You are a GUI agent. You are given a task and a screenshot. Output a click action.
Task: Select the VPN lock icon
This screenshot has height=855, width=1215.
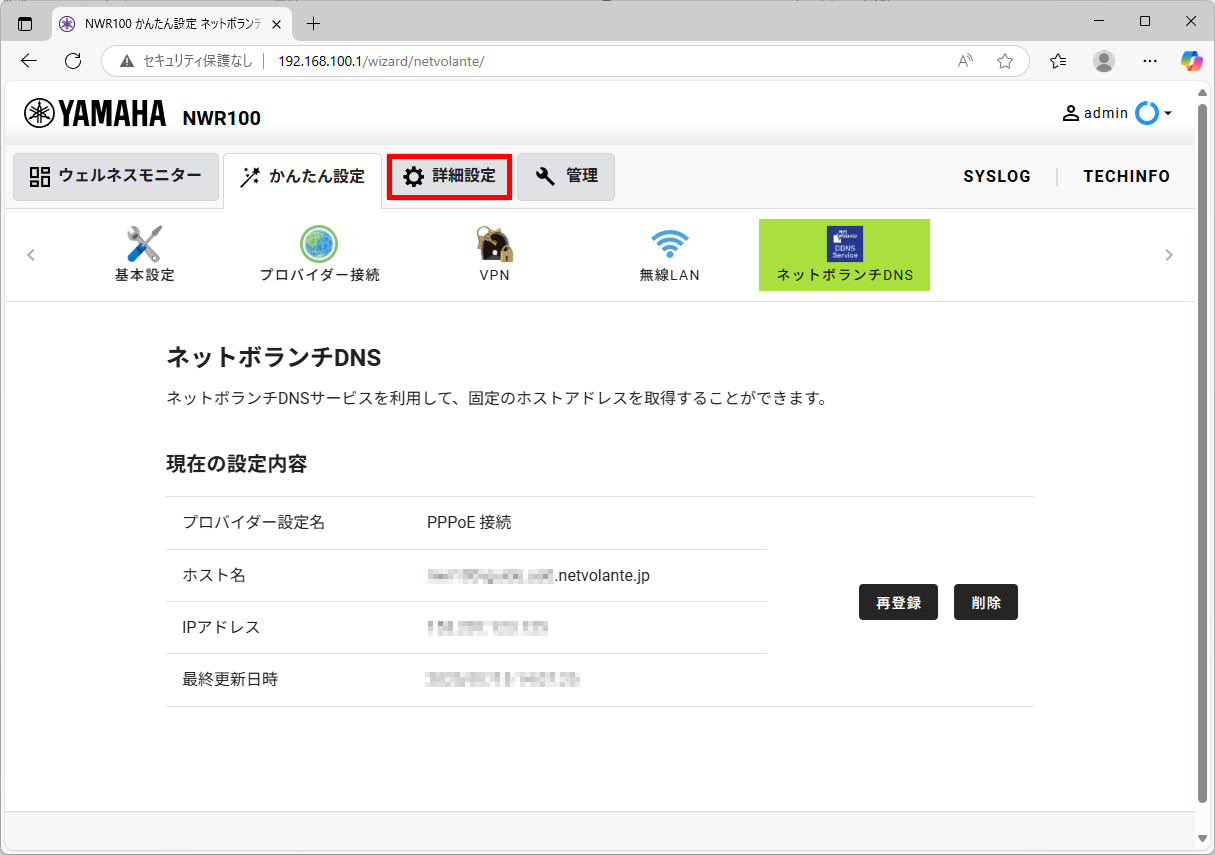tap(494, 245)
